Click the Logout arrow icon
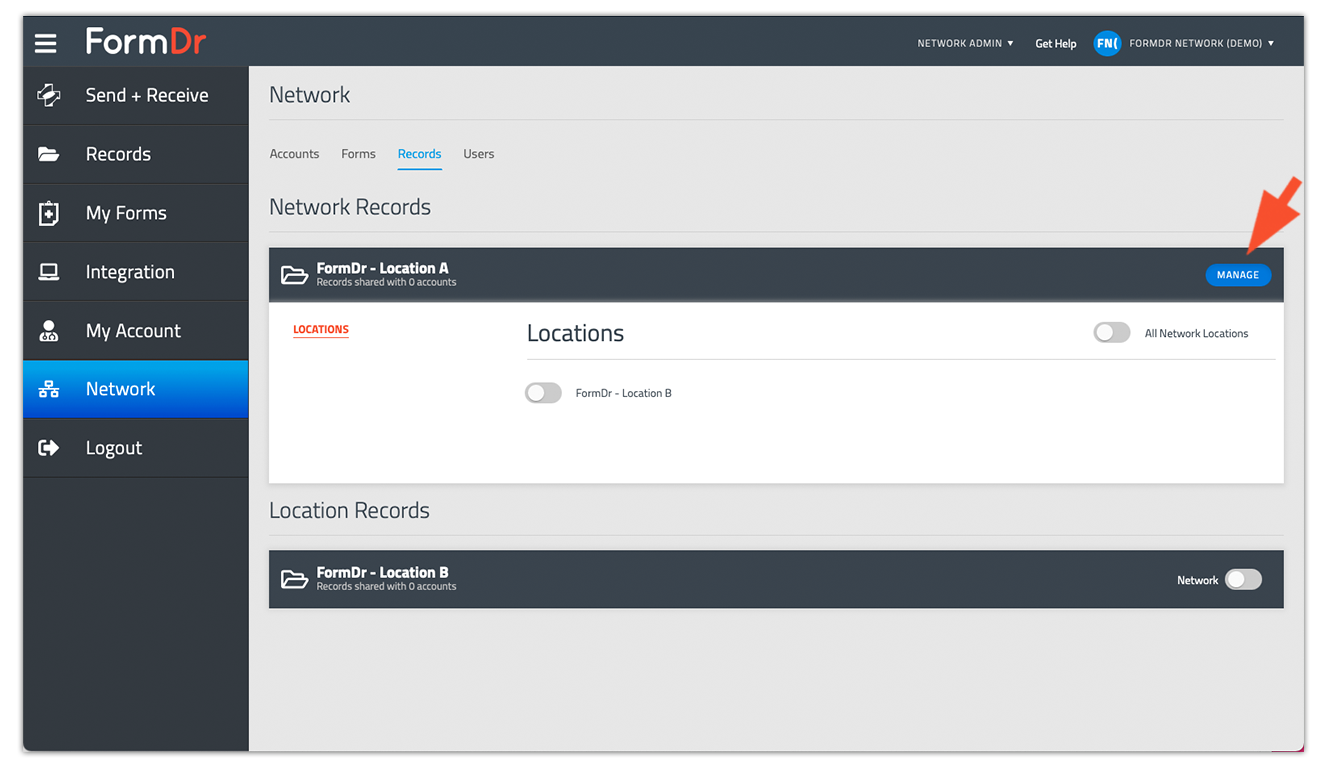The height and width of the screenshot is (775, 1323). 48,448
